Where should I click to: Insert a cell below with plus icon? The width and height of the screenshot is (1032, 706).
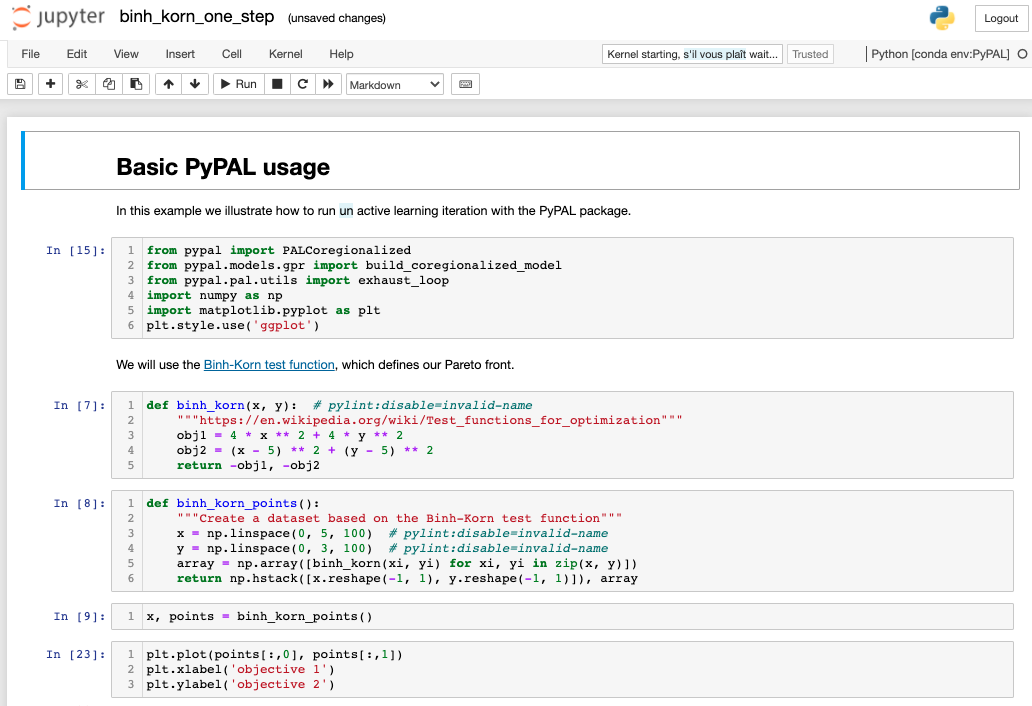pos(50,84)
